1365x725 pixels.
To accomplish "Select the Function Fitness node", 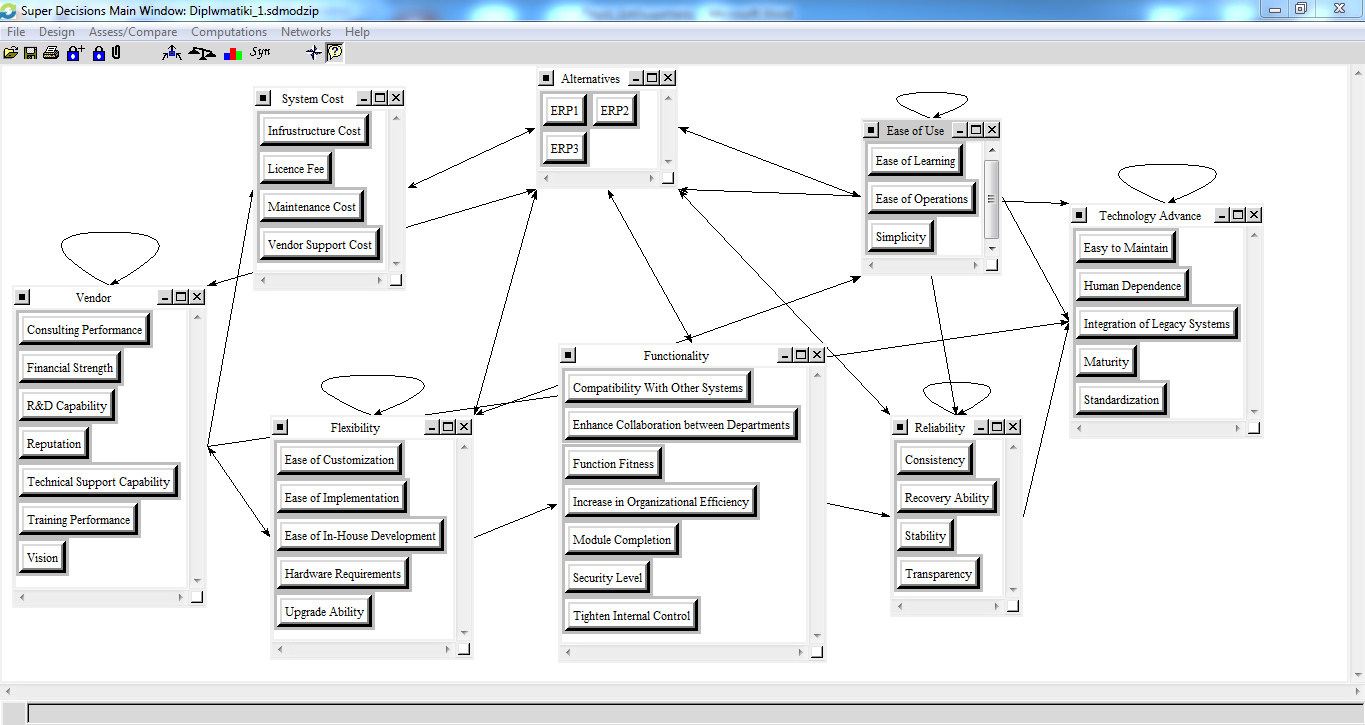I will (613, 464).
